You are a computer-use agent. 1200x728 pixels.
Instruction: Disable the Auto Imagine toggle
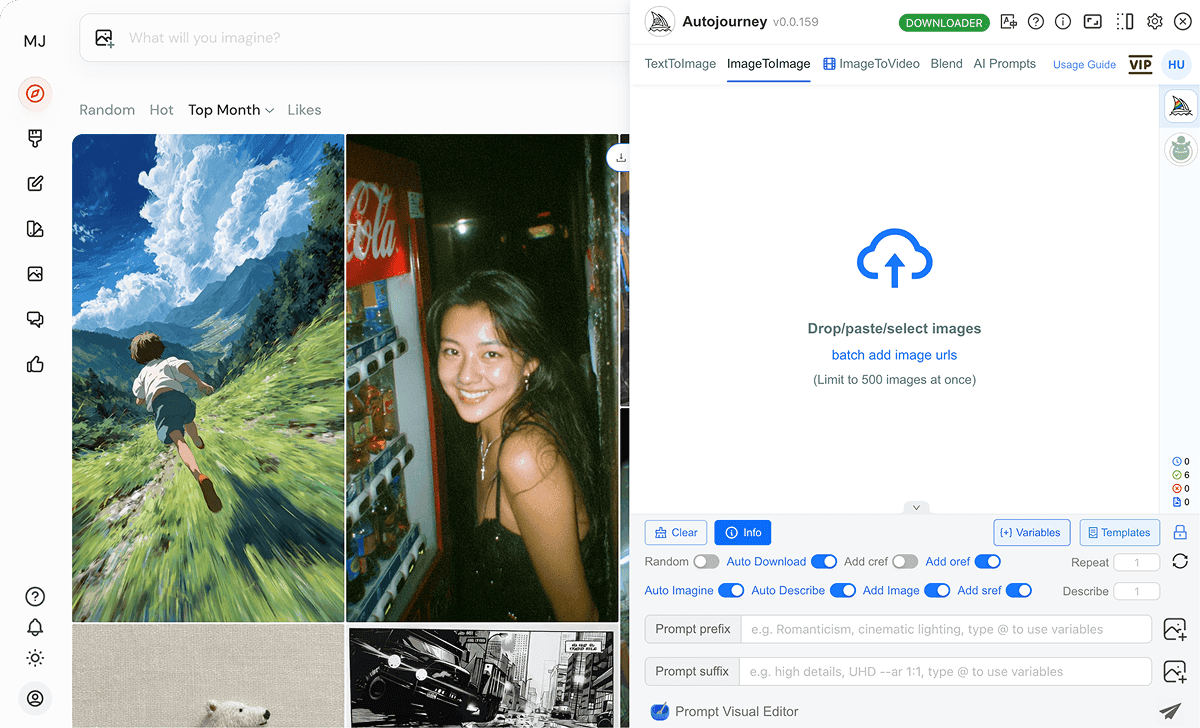pyautogui.click(x=731, y=590)
